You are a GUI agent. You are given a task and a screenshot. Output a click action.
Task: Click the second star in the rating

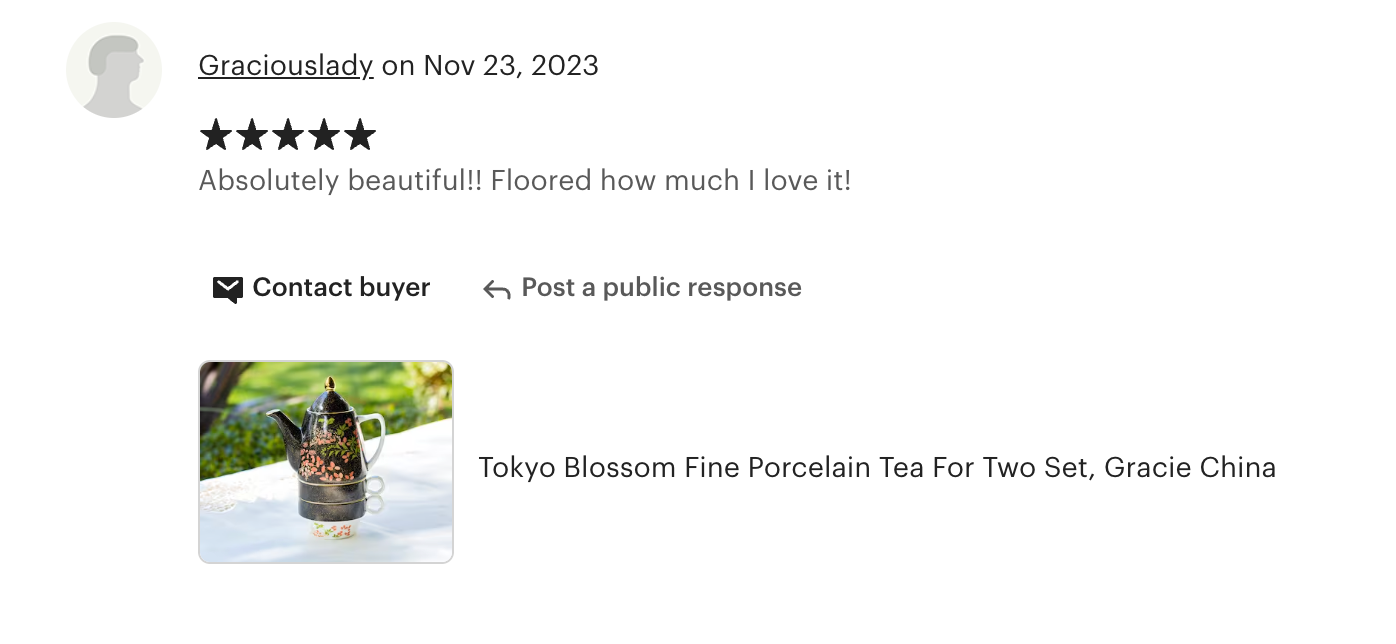(x=251, y=135)
